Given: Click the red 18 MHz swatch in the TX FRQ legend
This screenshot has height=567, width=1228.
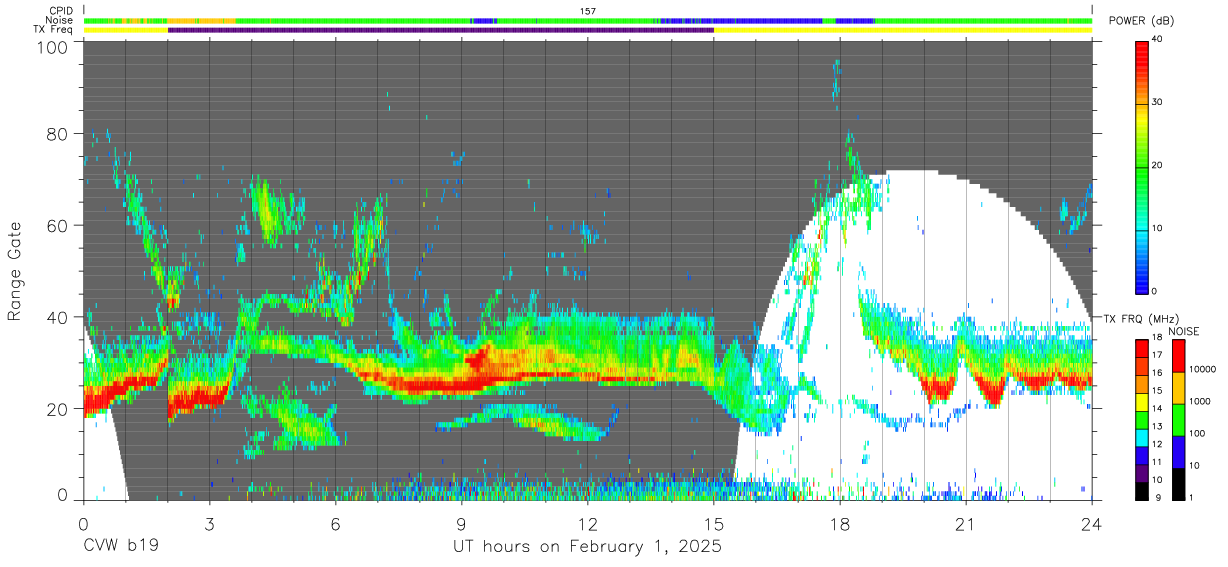Looking at the screenshot, I should click(1142, 348).
